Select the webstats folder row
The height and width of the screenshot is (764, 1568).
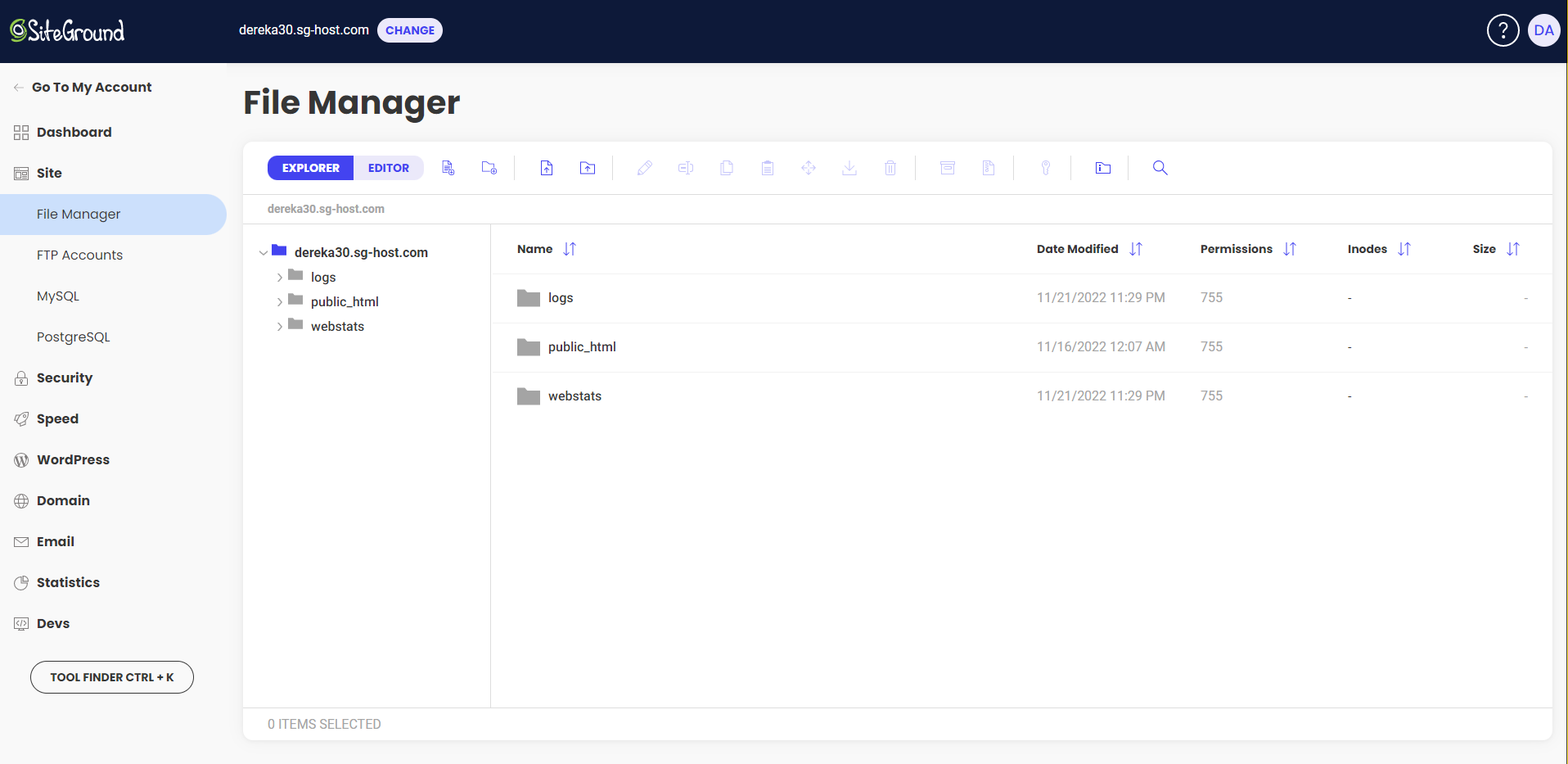click(x=1021, y=396)
